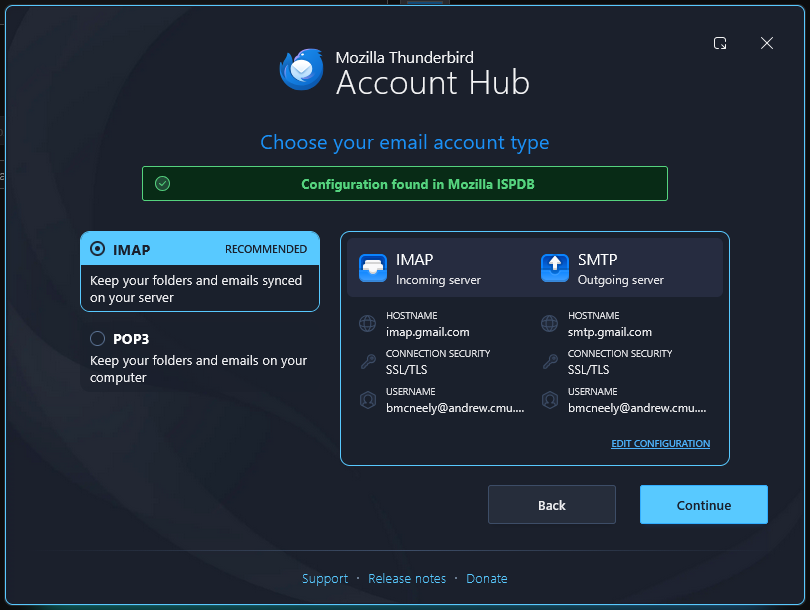
Task: Click the smtp.gmail.com hostname text
Action: 610,332
